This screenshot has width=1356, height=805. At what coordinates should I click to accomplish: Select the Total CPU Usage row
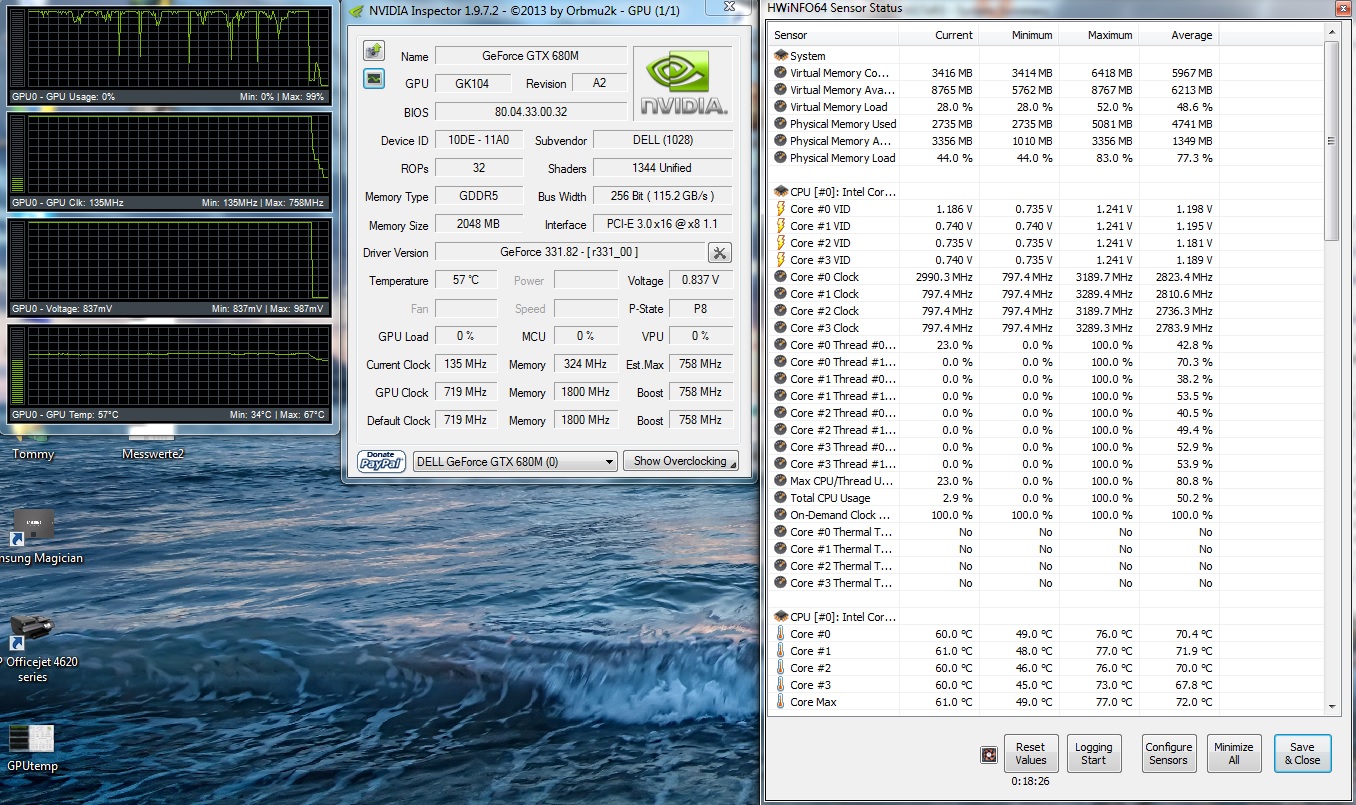[x=1046, y=498]
